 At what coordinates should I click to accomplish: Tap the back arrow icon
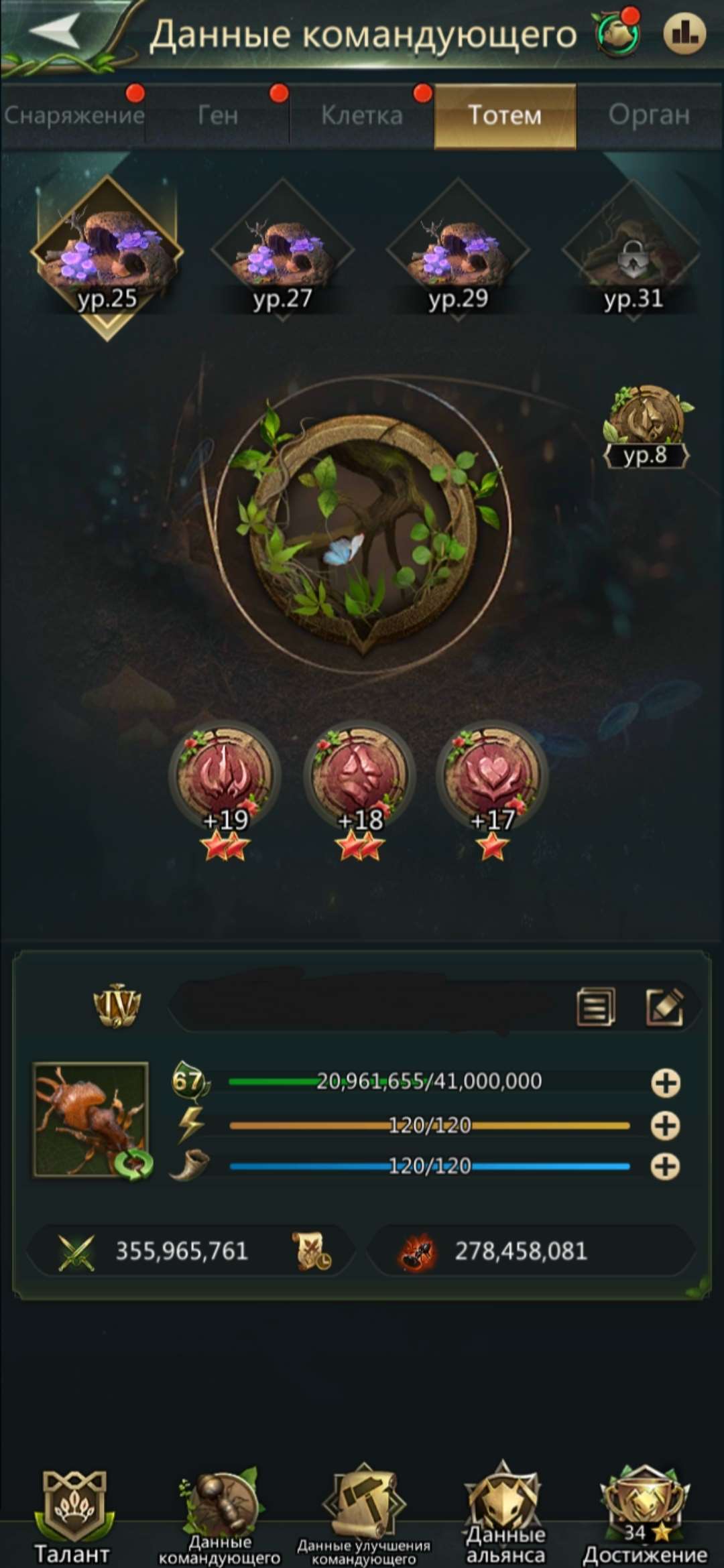tap(54, 31)
